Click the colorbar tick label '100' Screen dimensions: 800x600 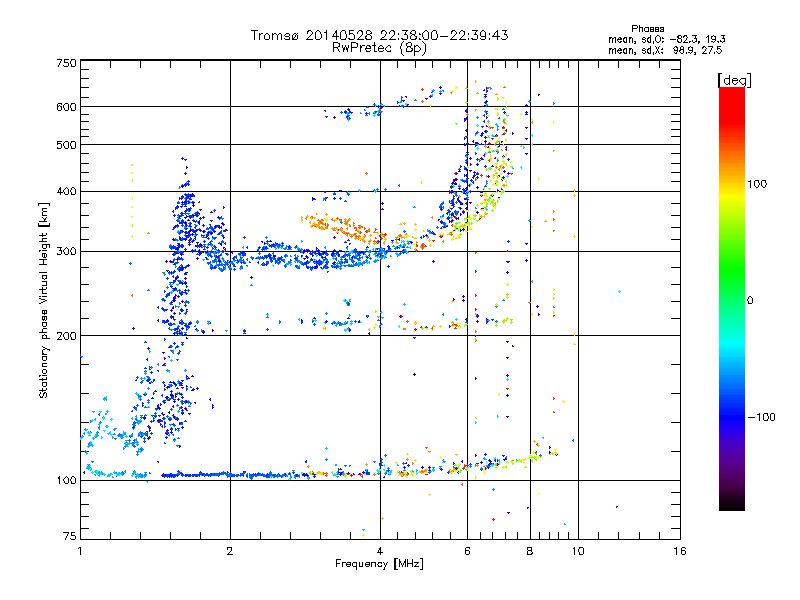(x=757, y=184)
